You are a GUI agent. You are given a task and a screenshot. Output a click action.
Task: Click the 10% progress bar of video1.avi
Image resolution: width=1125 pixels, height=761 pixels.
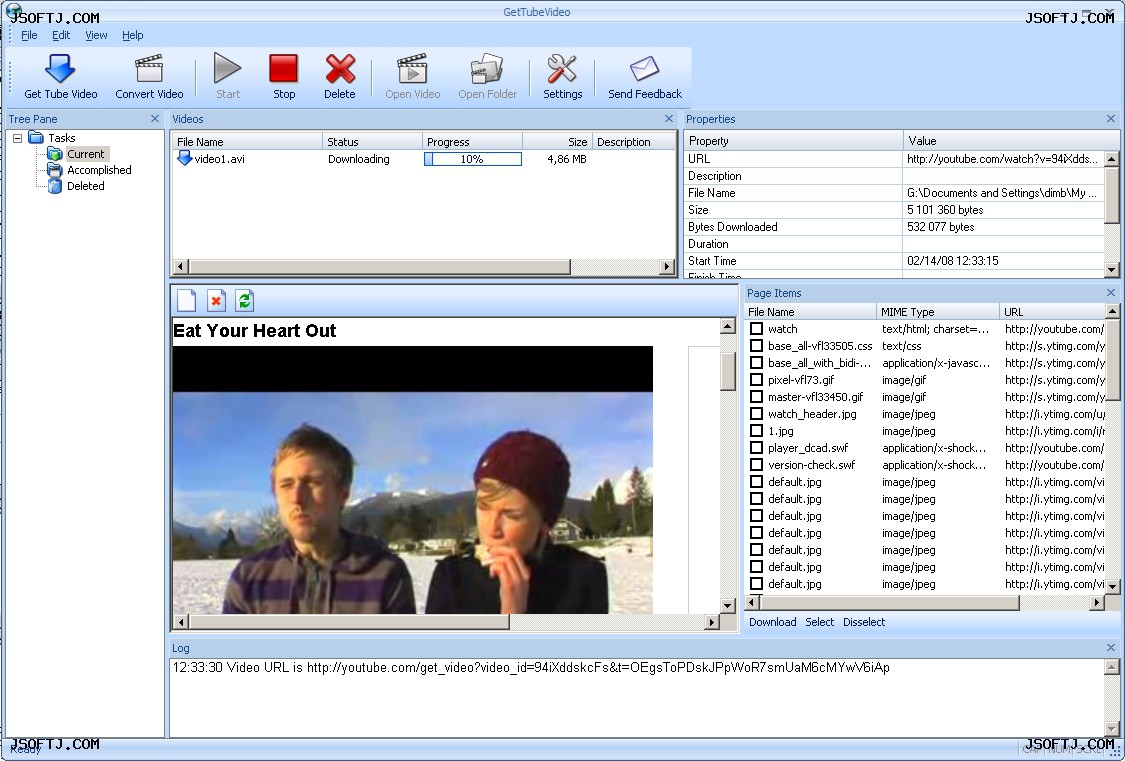click(473, 159)
